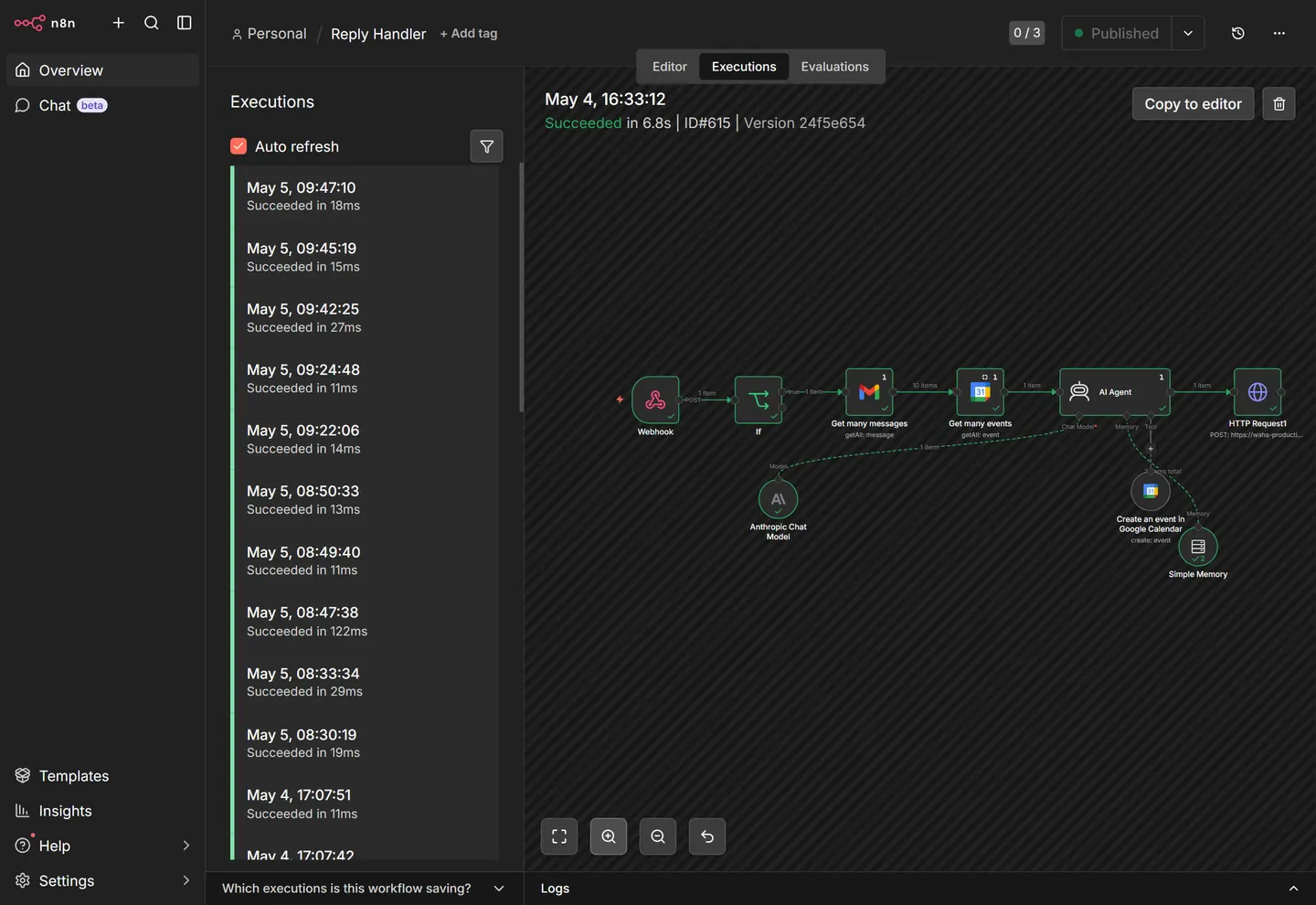This screenshot has height=905, width=1316.
Task: Select the Simple Memory node
Action: pos(1198,547)
